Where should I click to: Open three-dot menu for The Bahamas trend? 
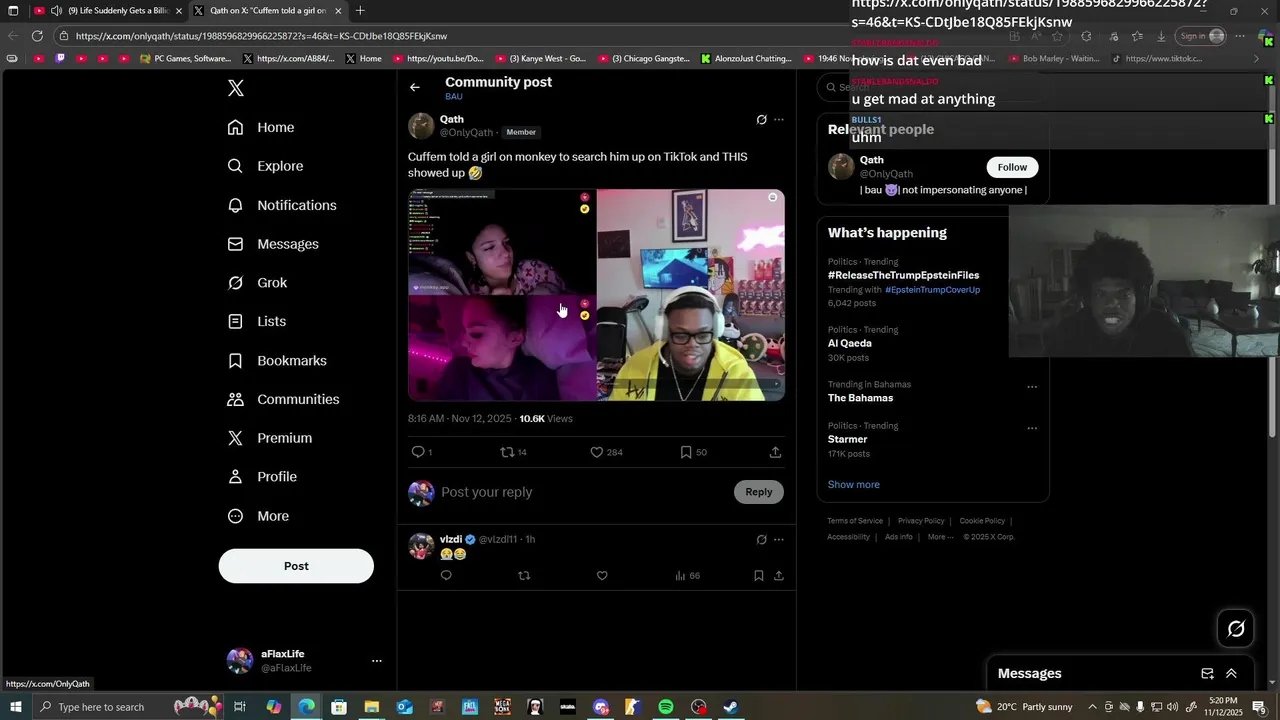pyautogui.click(x=1032, y=387)
